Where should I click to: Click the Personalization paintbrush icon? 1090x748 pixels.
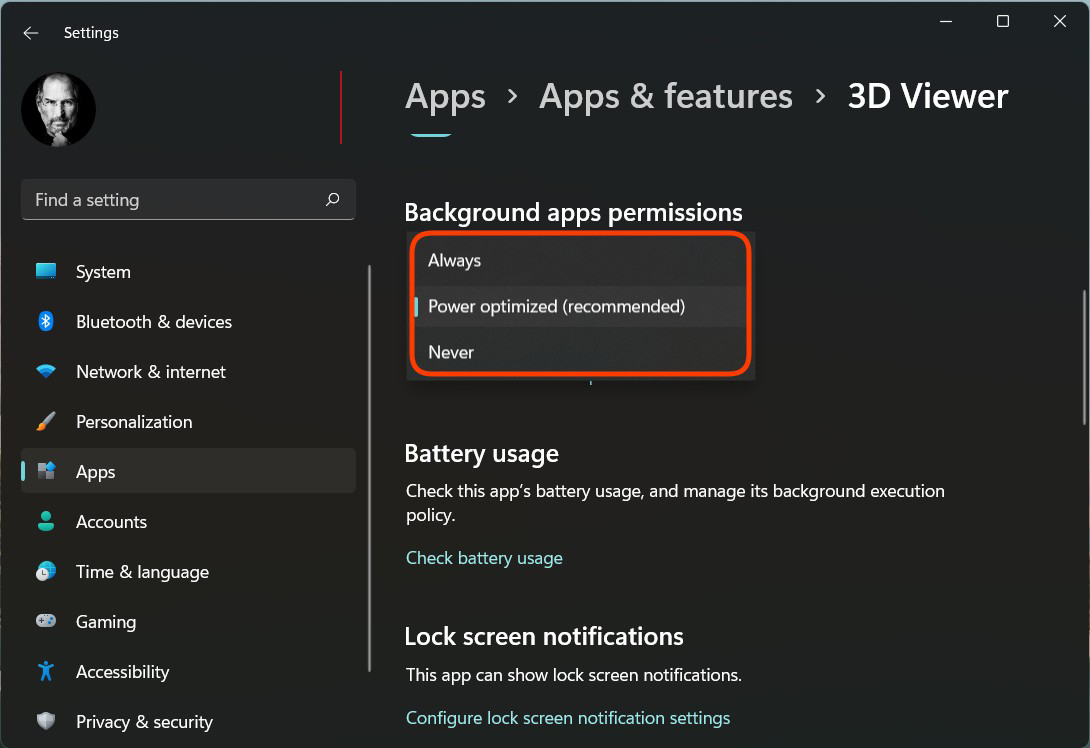click(x=46, y=421)
